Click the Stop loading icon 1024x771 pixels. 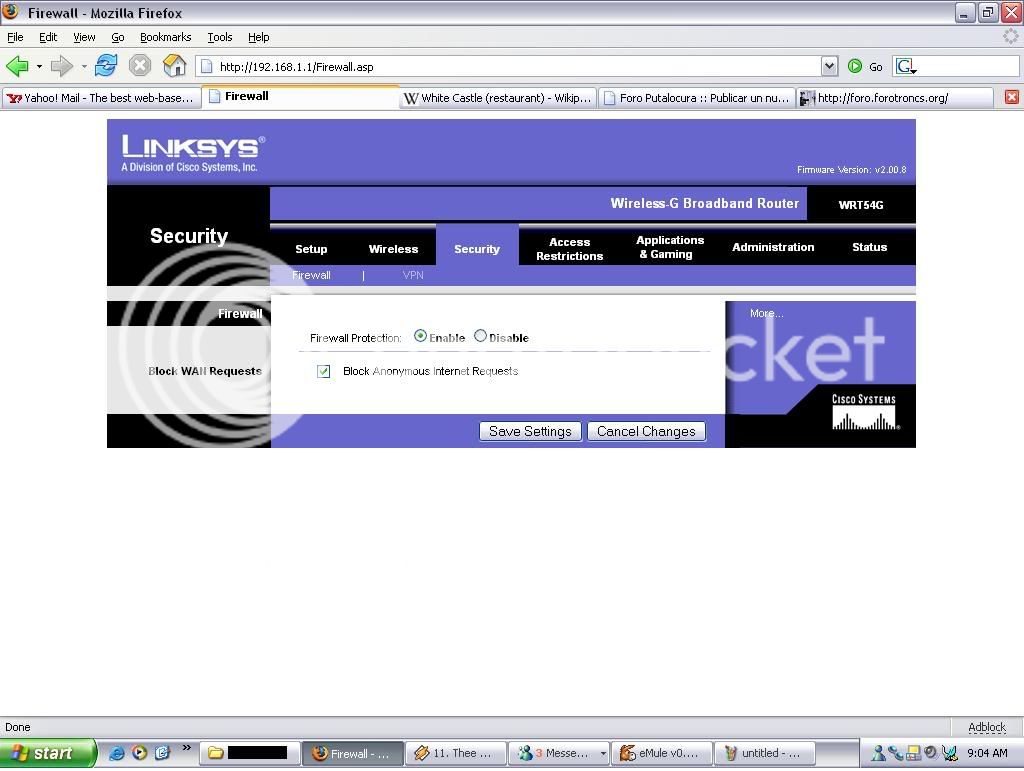click(140, 66)
